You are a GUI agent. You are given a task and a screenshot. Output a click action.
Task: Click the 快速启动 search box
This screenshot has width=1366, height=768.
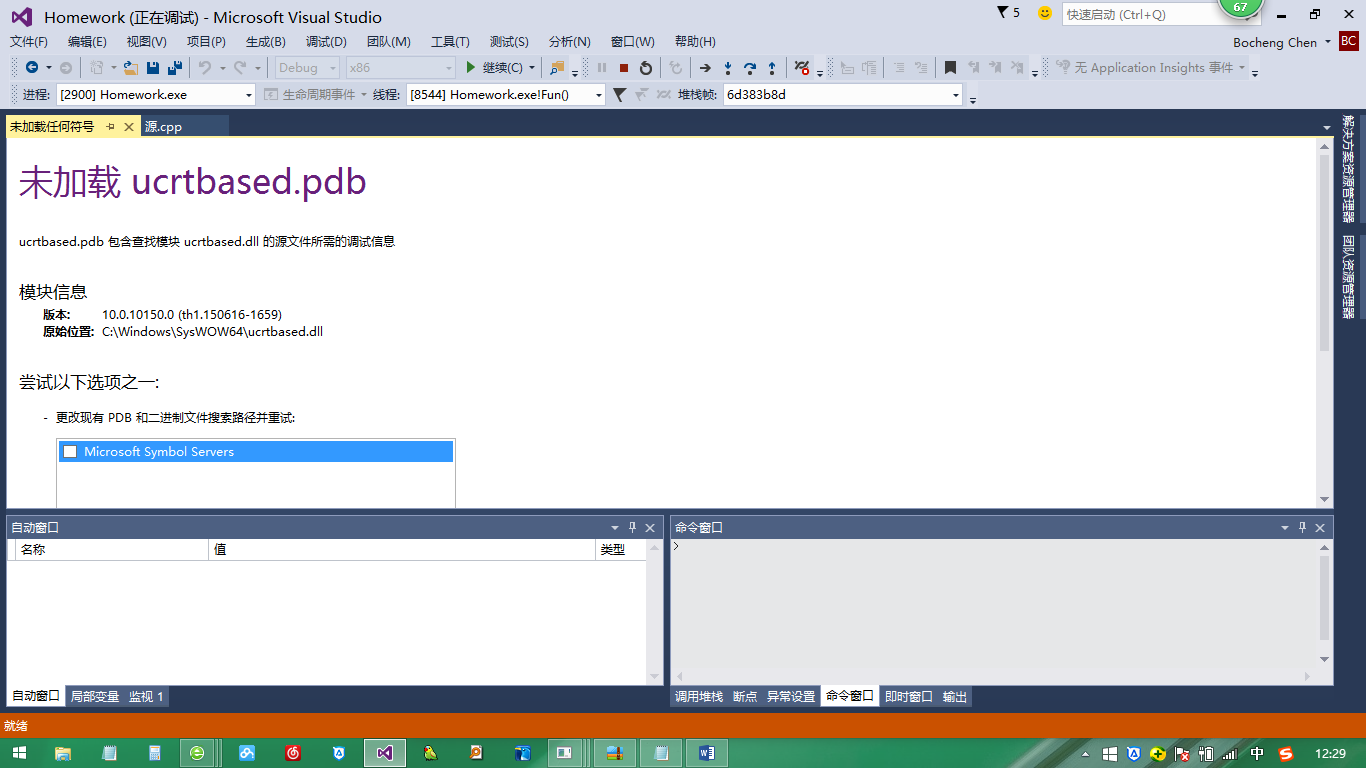1128,14
